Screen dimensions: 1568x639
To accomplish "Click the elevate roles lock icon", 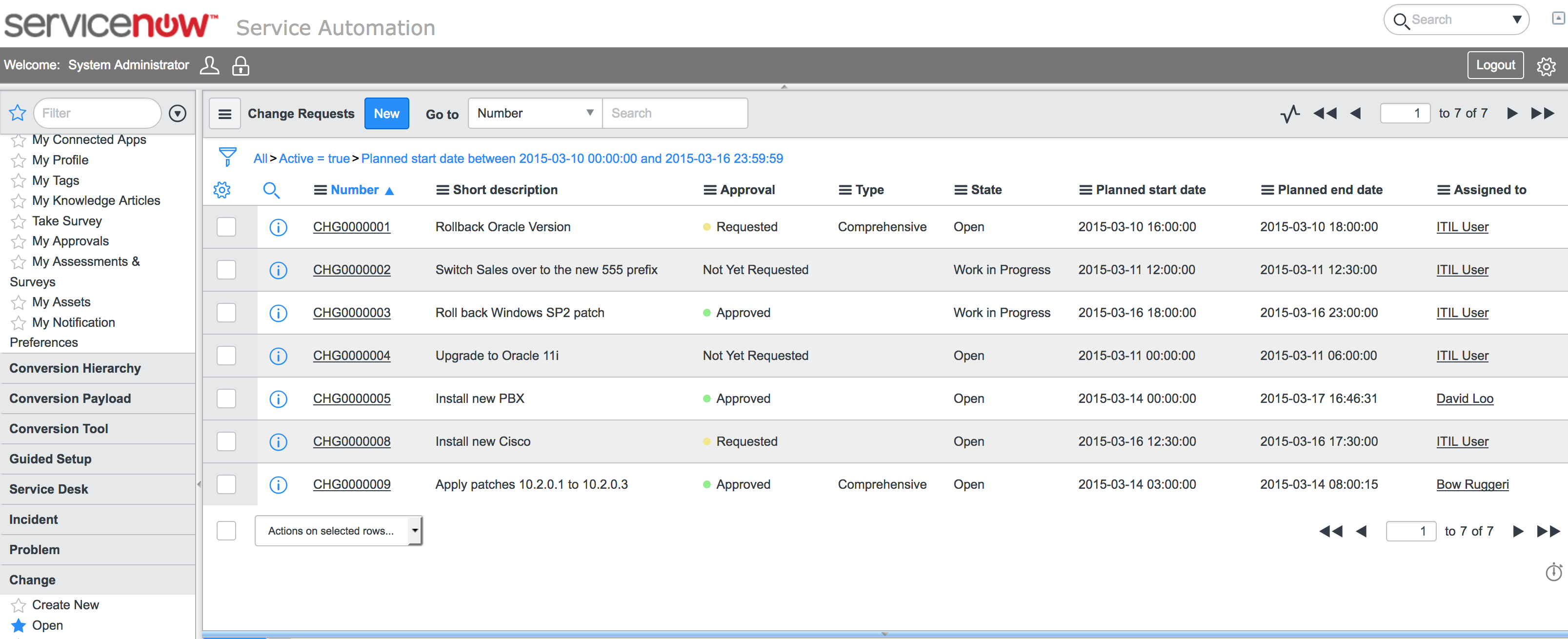I will (241, 65).
